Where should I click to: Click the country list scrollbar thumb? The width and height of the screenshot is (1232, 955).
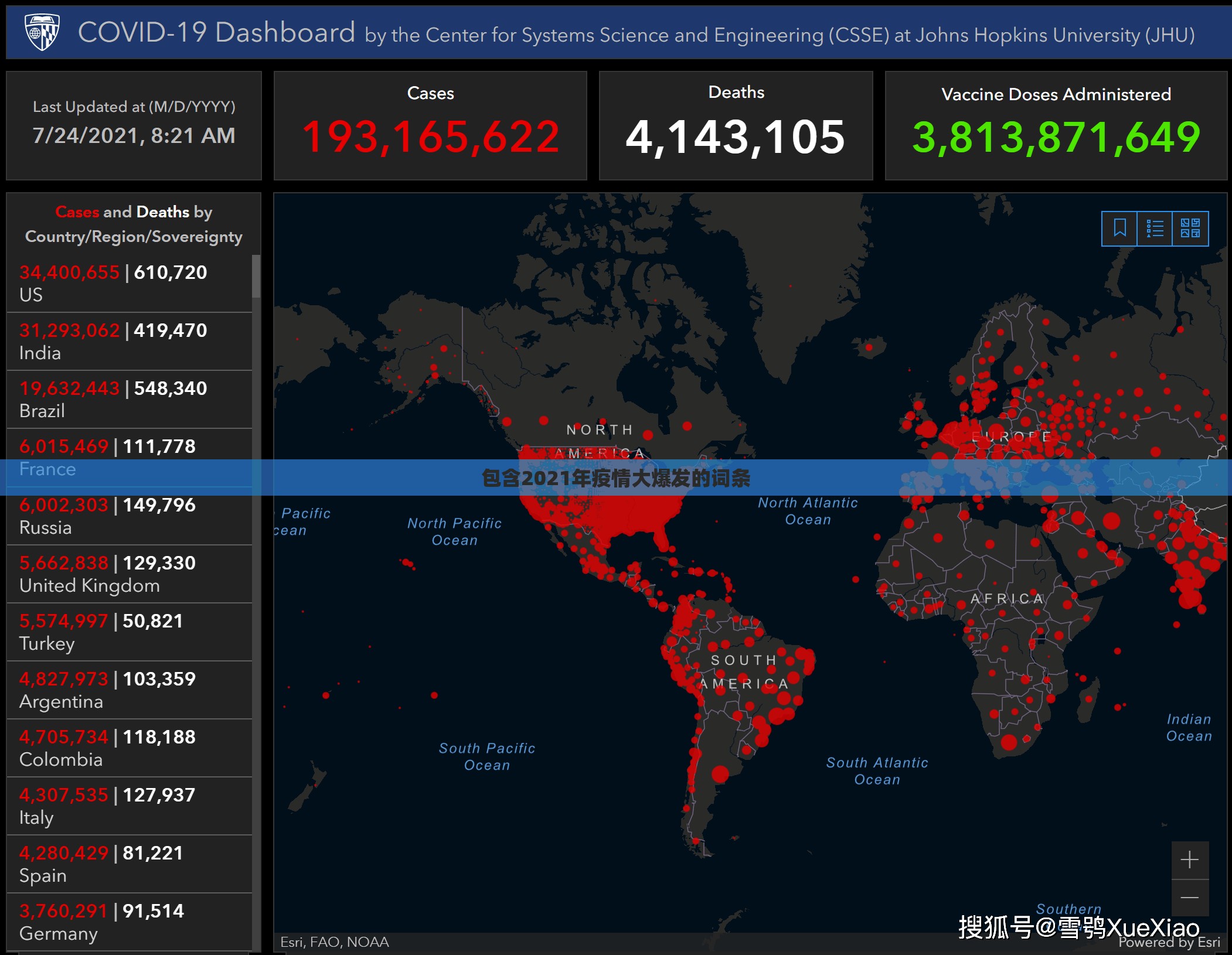[256, 276]
